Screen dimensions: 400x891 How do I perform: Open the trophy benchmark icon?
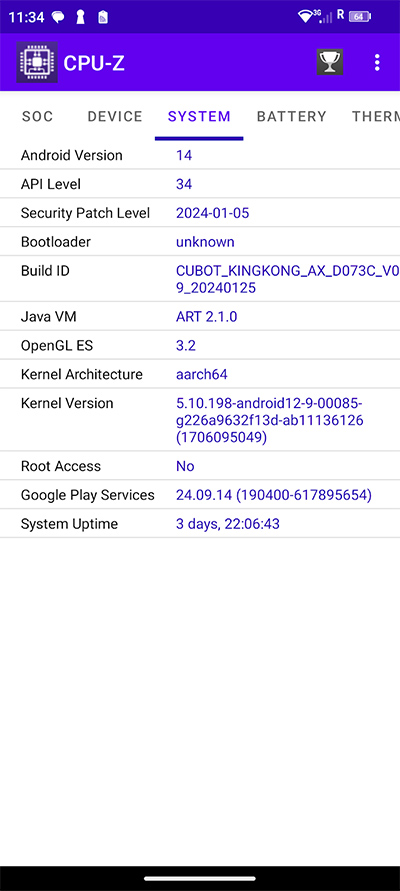pyautogui.click(x=330, y=62)
